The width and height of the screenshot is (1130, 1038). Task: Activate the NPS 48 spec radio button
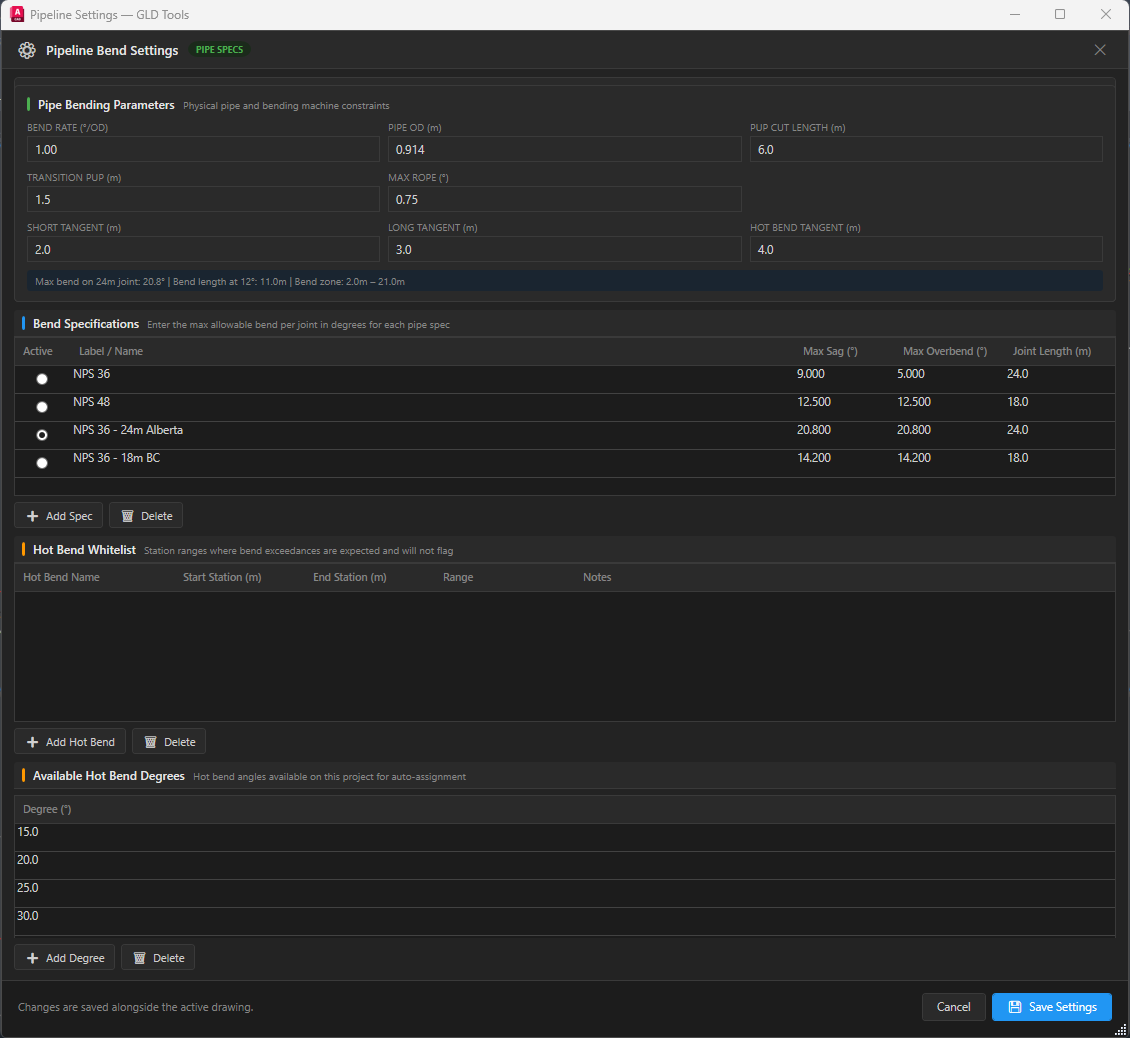pos(41,406)
